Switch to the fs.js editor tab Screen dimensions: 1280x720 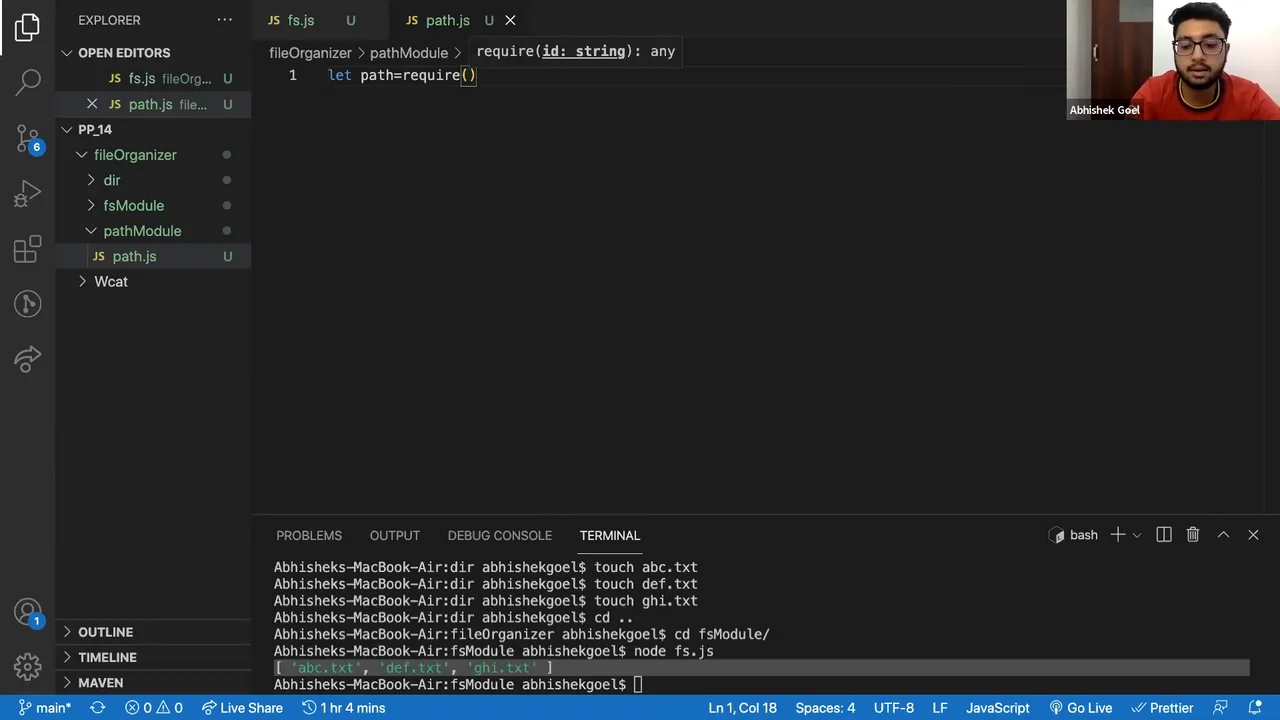tap(300, 20)
